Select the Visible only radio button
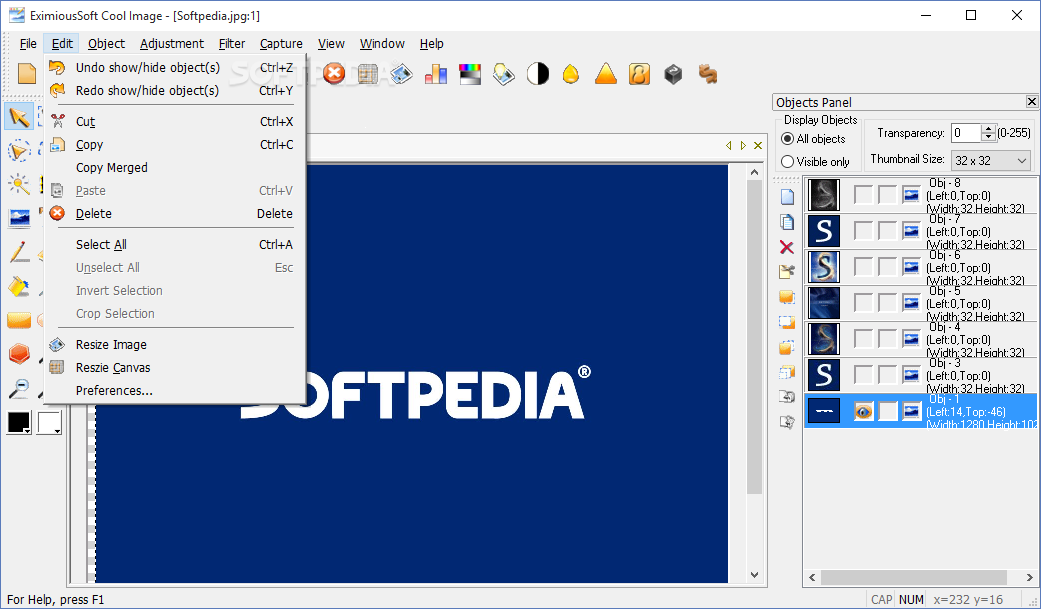1041x609 pixels. (787, 161)
